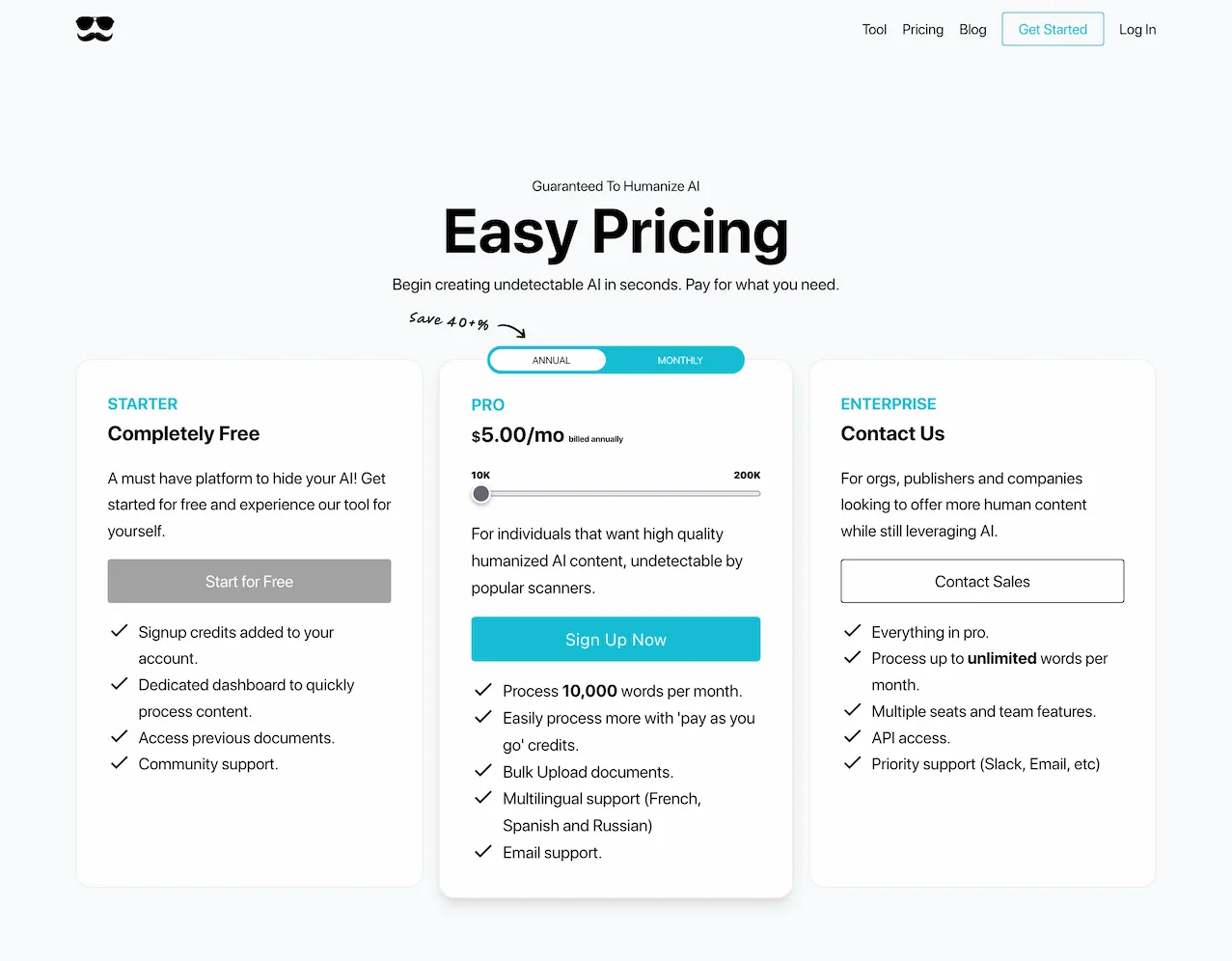Click the curved arrow near Save 40+%
The width and height of the screenshot is (1232, 961).
tap(512, 331)
